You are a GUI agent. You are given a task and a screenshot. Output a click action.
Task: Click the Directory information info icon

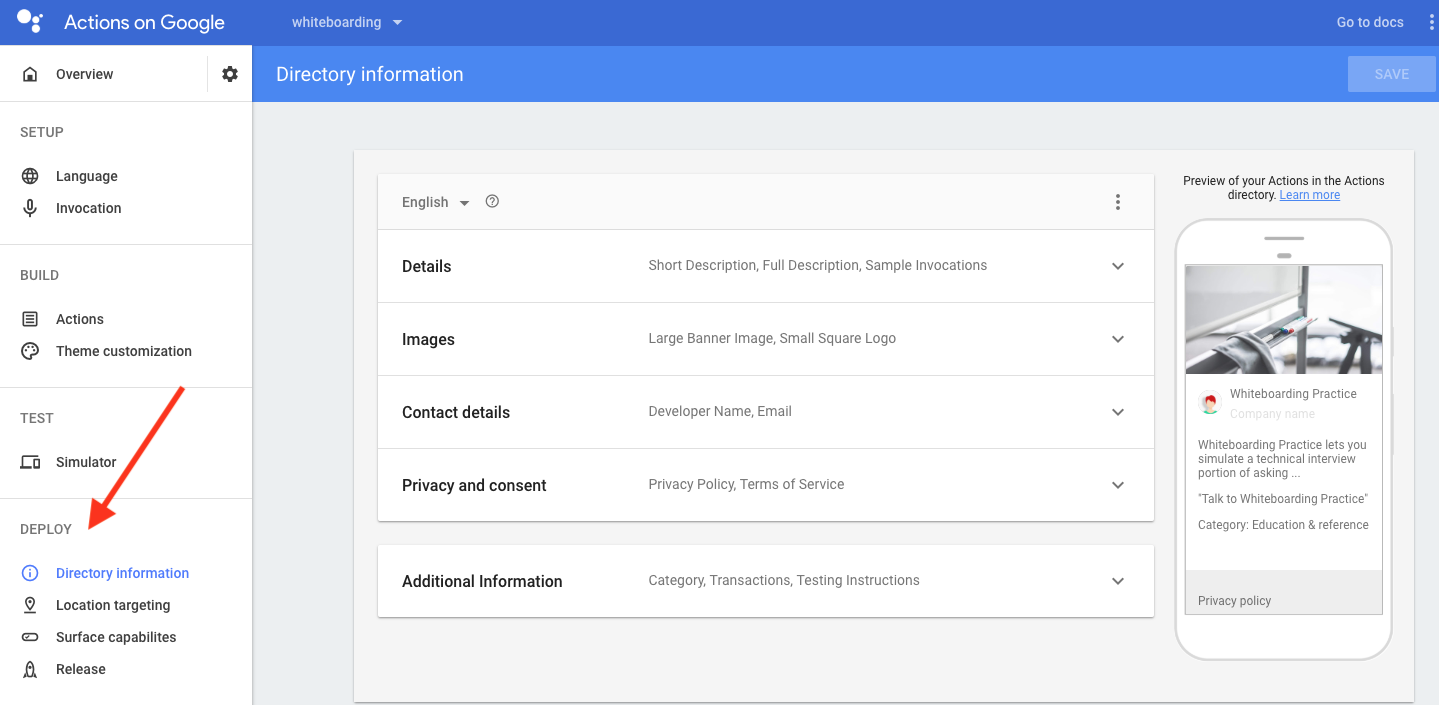point(30,573)
